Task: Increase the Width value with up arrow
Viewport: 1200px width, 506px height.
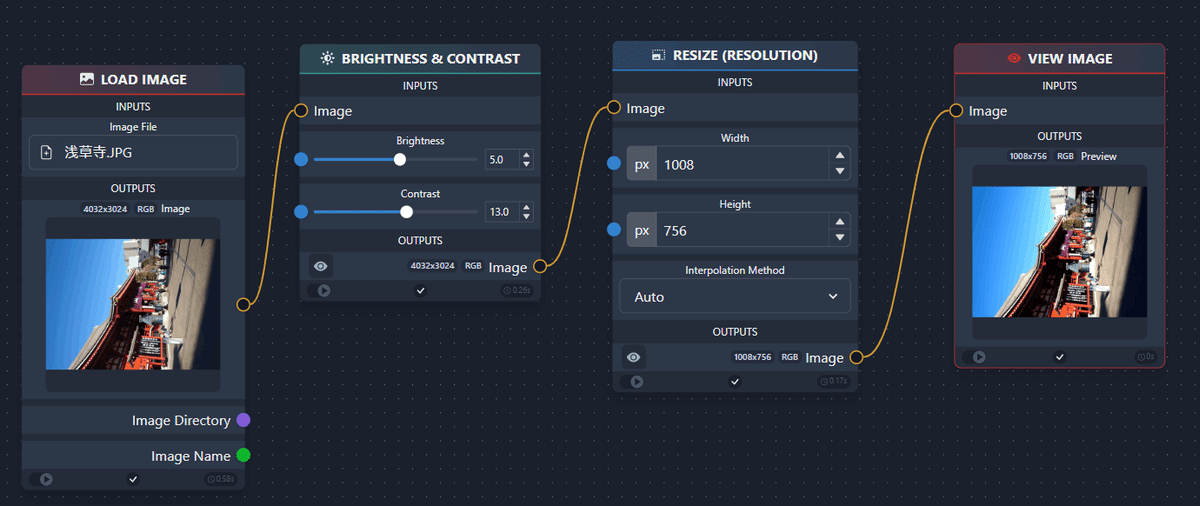Action: pos(840,156)
